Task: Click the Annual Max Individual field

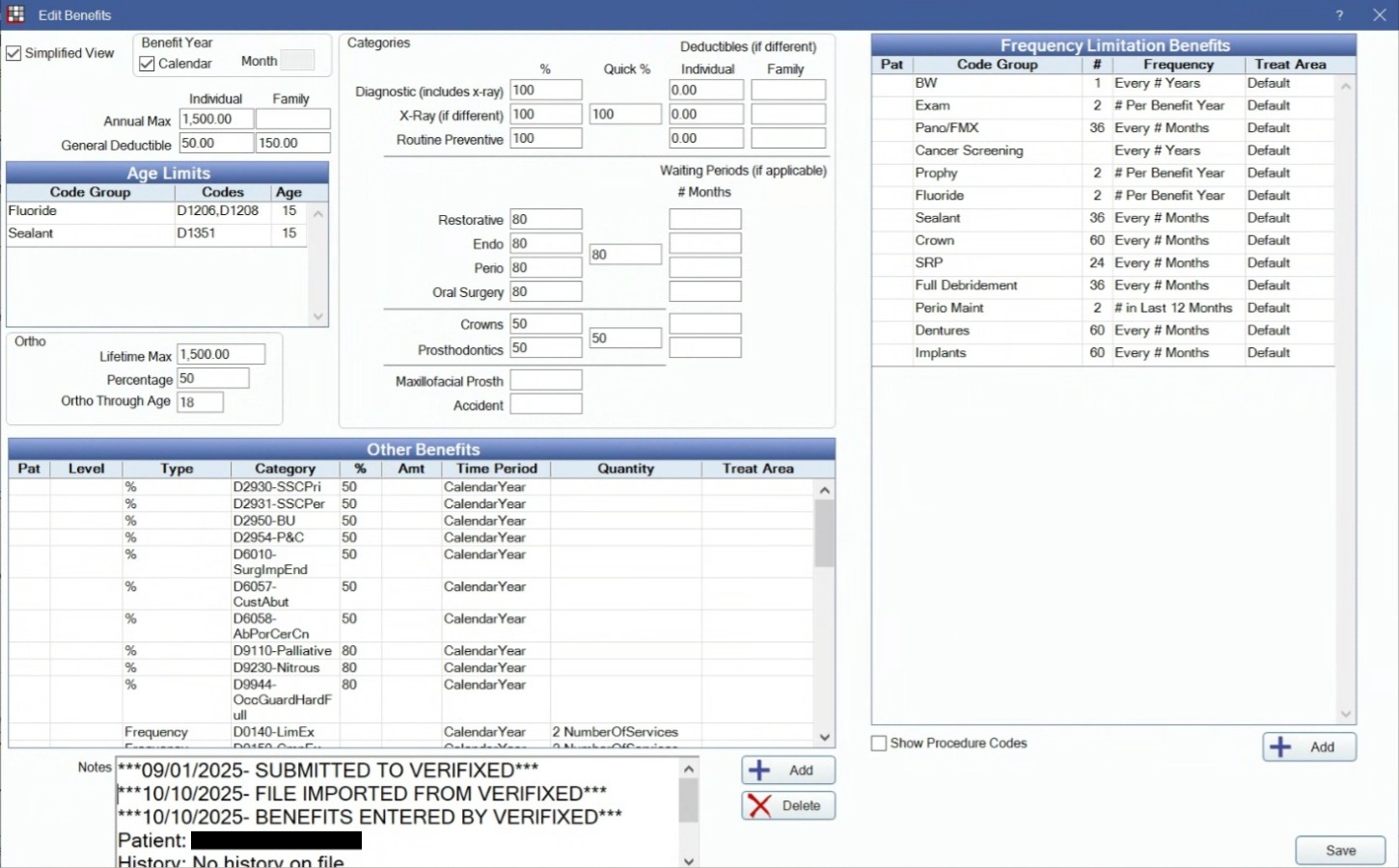Action: pyautogui.click(x=216, y=119)
